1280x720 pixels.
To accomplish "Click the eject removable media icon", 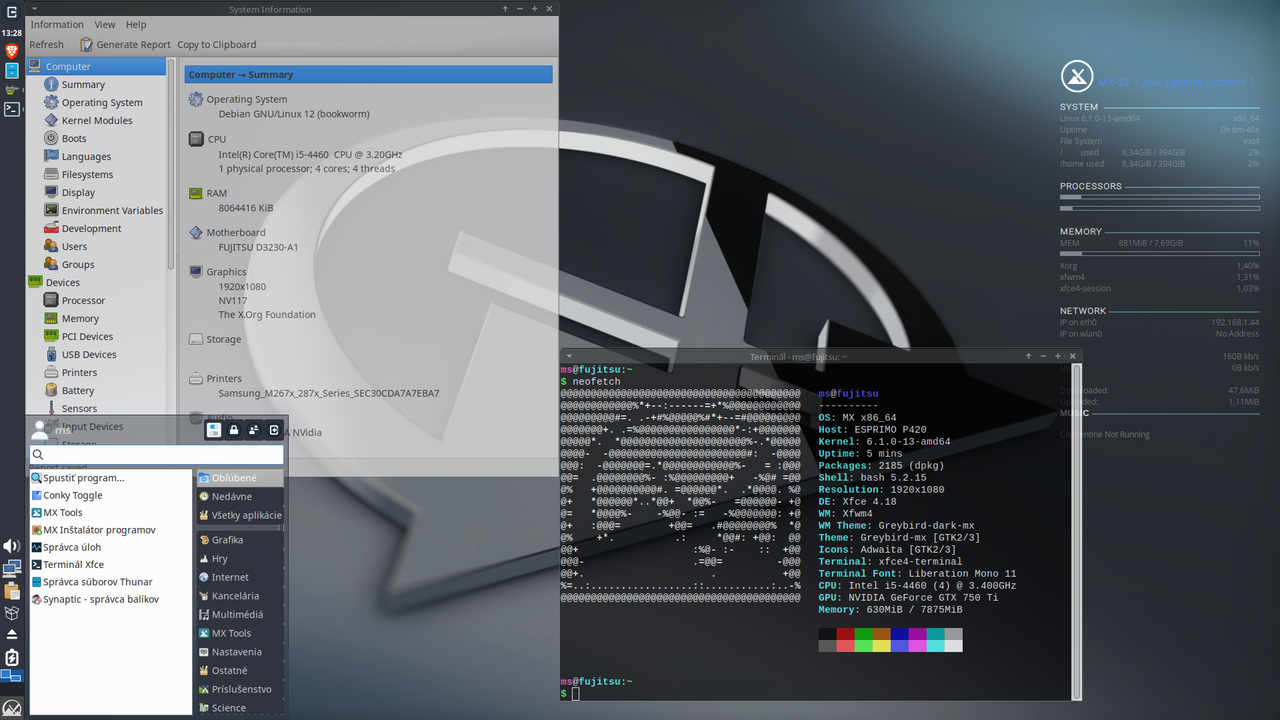I will click(11, 635).
